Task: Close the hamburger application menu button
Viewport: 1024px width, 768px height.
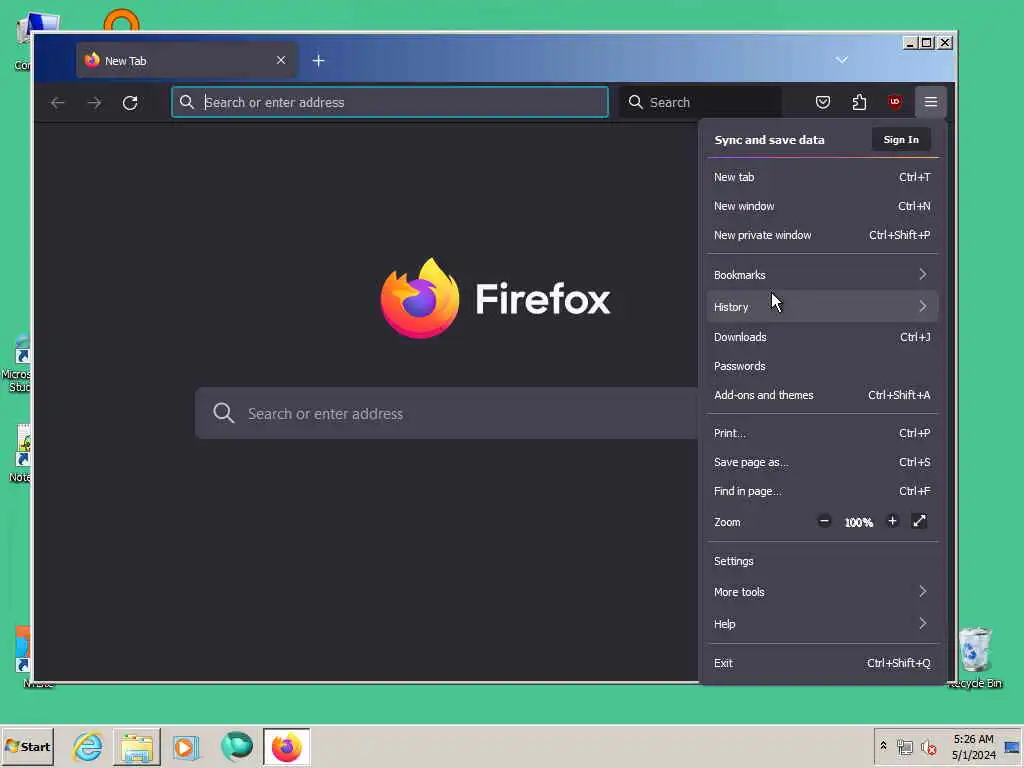Action: pyautogui.click(x=931, y=102)
